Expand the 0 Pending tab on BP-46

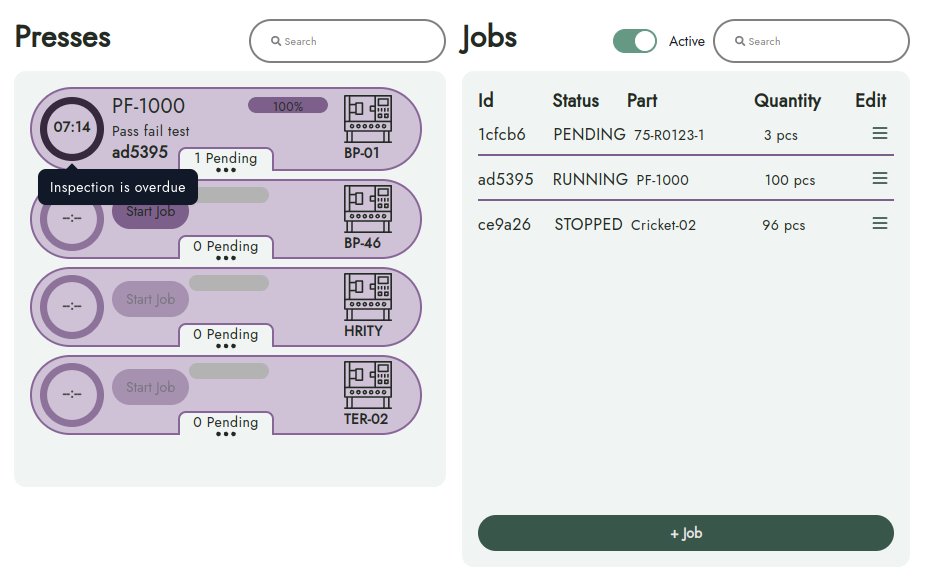(226, 247)
